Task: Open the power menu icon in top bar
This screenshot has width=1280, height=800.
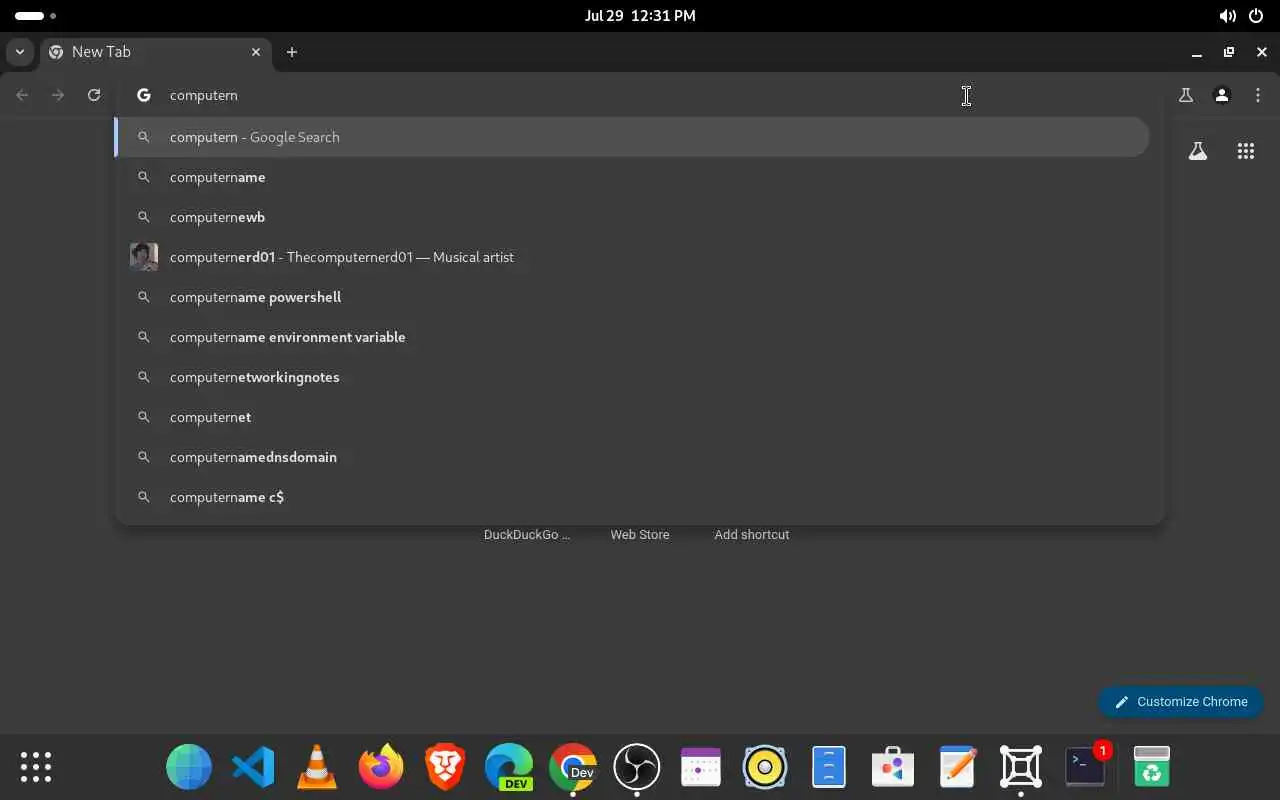Action: pyautogui.click(x=1256, y=16)
